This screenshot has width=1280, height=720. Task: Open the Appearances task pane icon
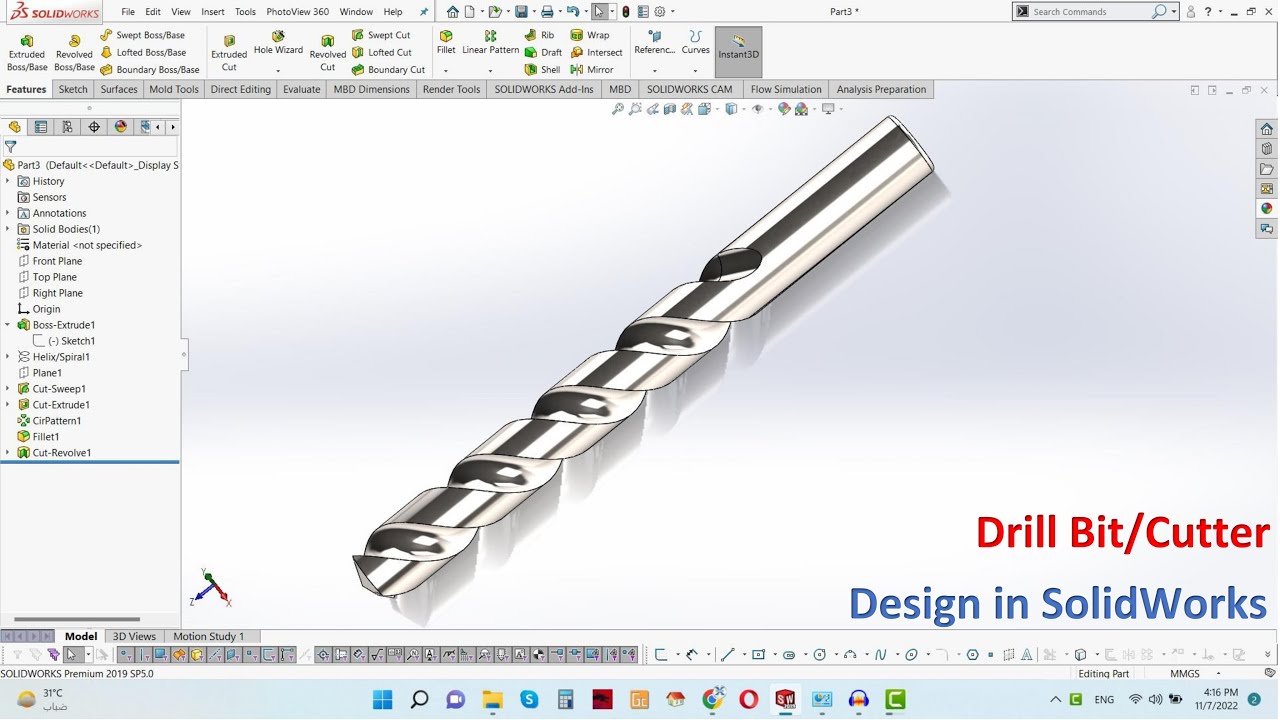(1267, 208)
